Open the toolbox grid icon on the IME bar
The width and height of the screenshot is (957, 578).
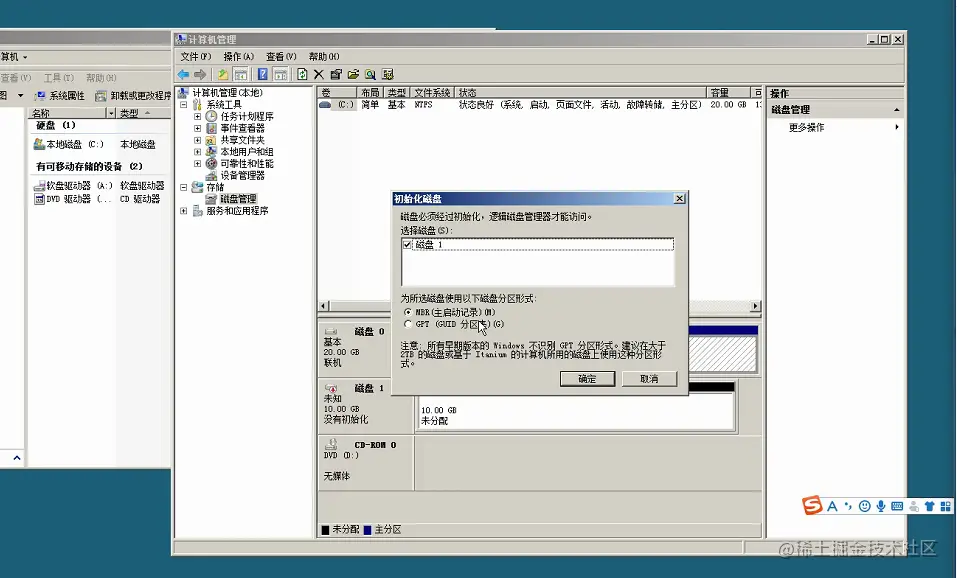(945, 506)
